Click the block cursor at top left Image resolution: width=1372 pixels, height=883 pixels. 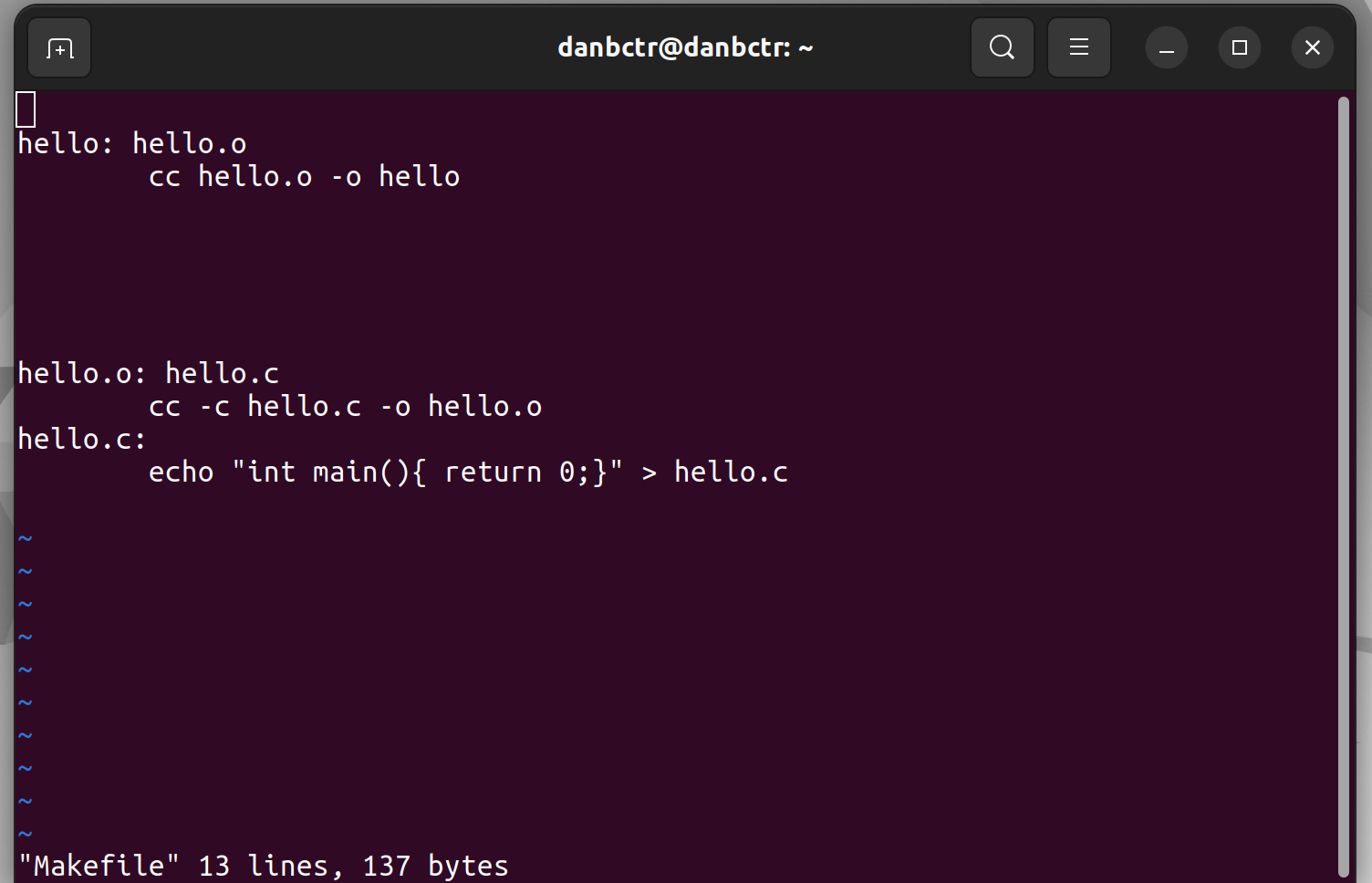pyautogui.click(x=26, y=109)
